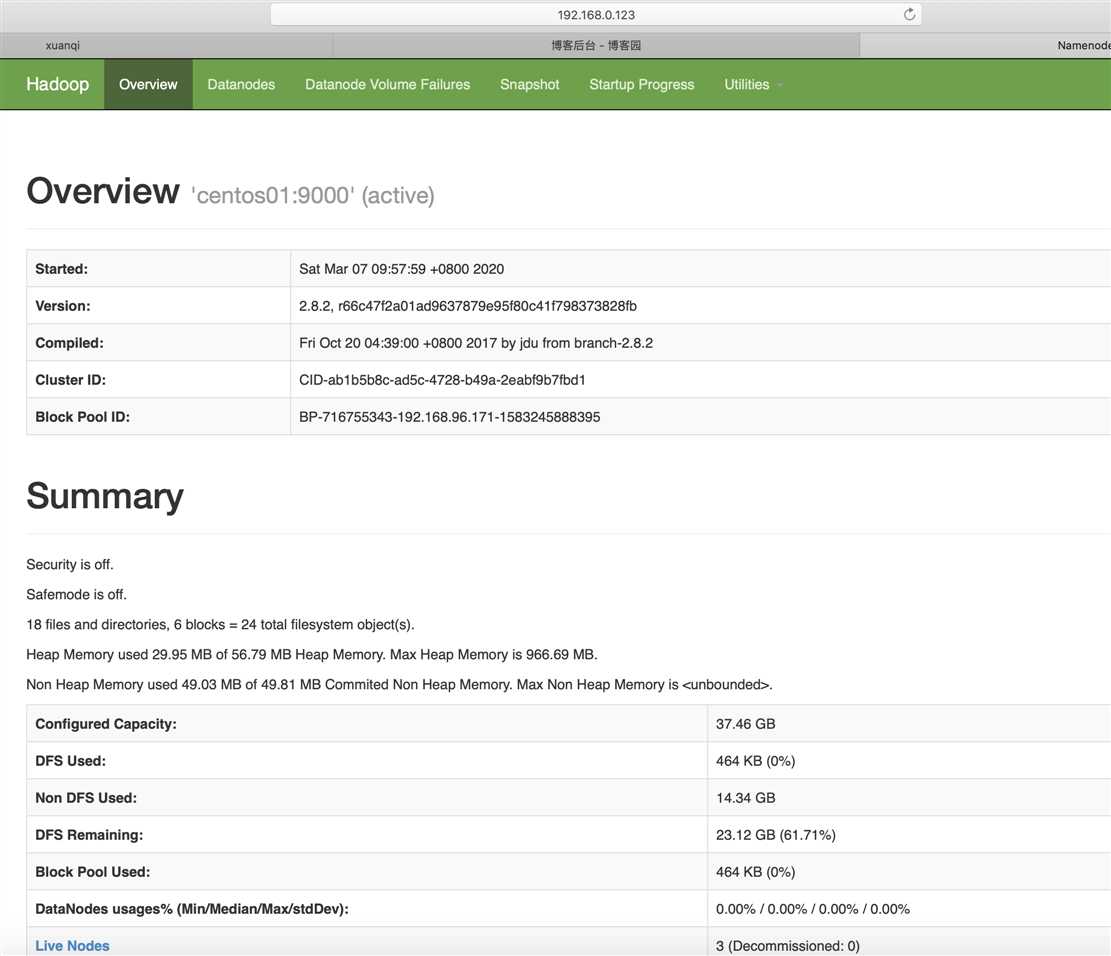
Task: Click the 'DFS Remaining:' label
Action: coord(89,835)
